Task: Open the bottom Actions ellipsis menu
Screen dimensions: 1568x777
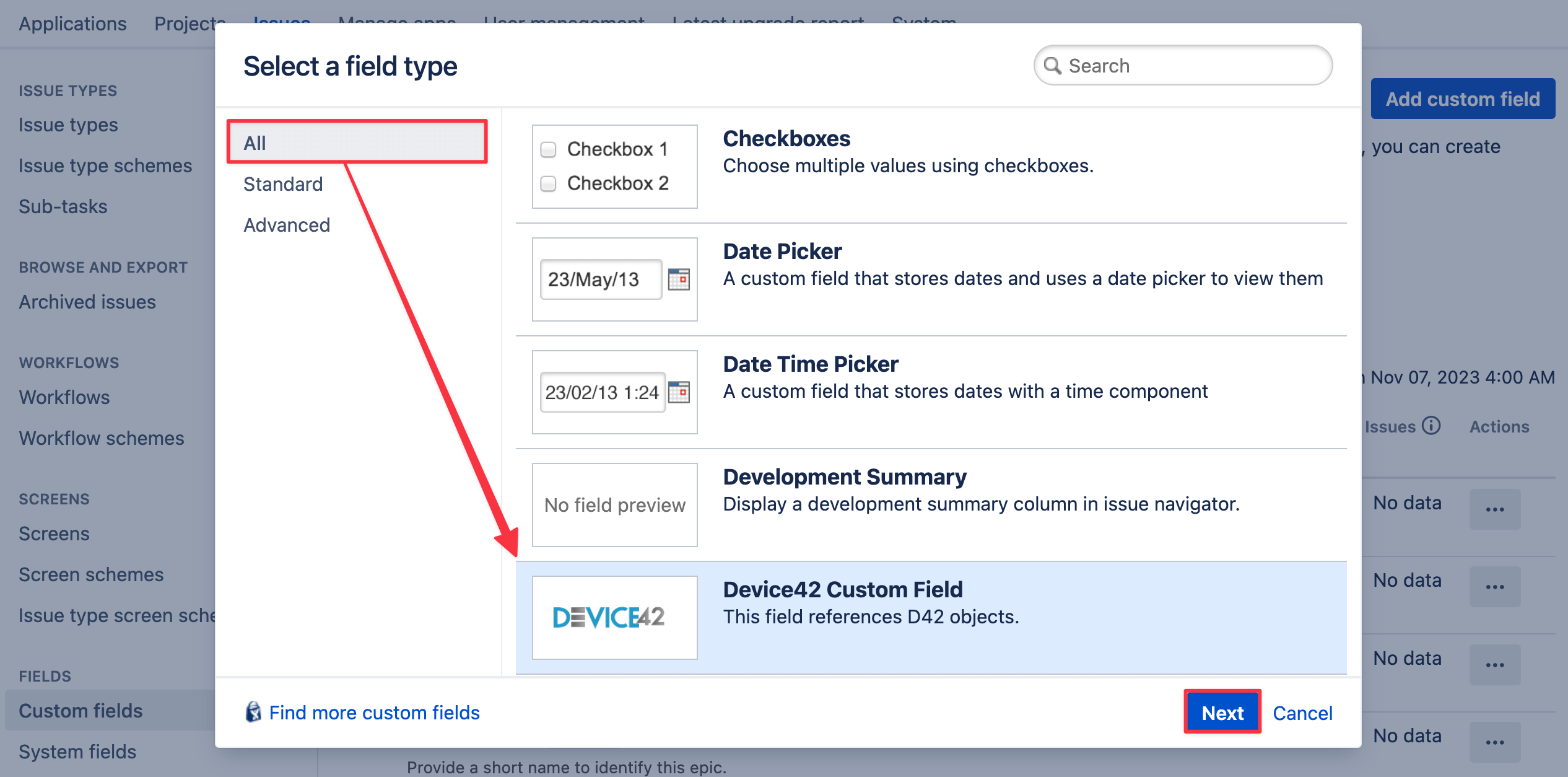Action: [x=1494, y=741]
